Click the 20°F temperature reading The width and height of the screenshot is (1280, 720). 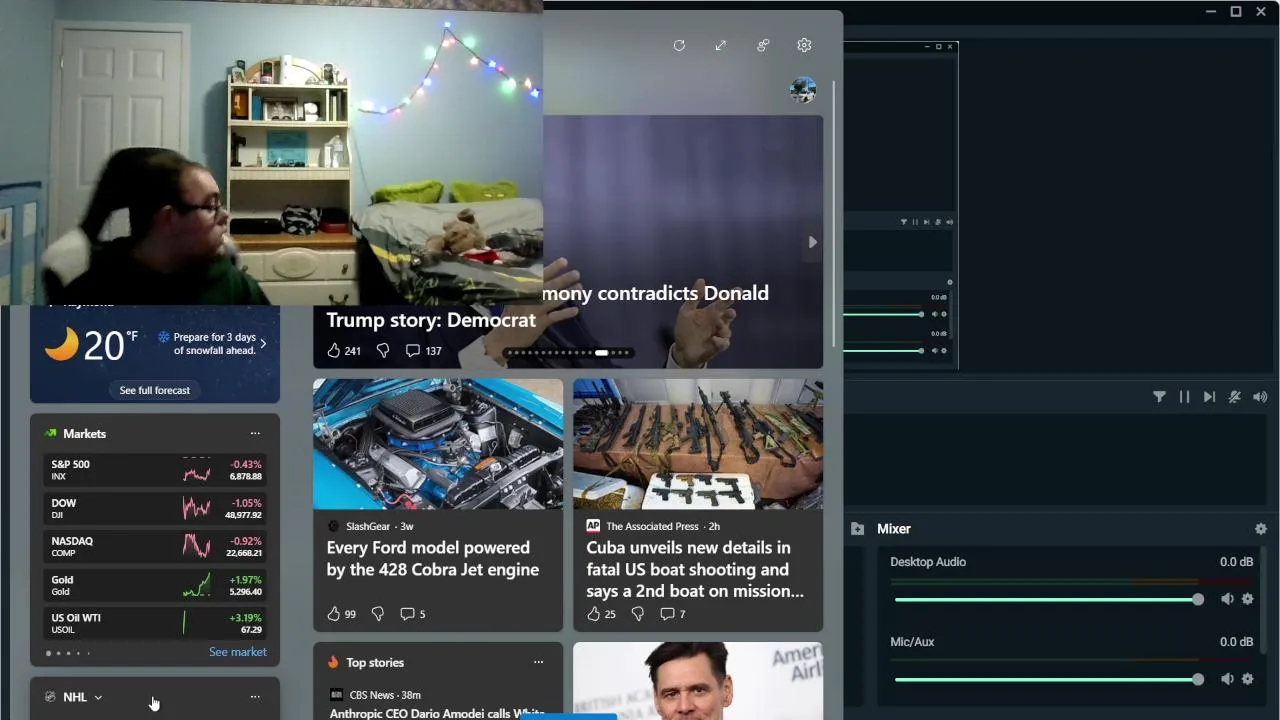[x=110, y=345]
